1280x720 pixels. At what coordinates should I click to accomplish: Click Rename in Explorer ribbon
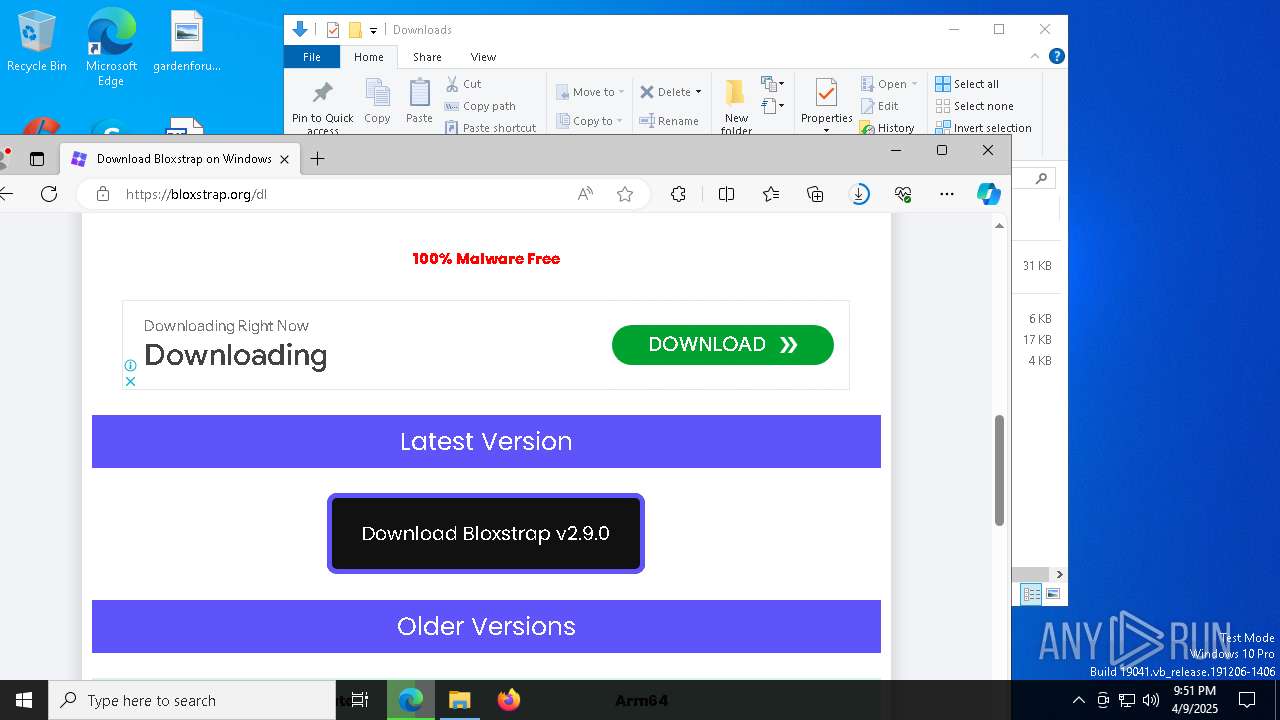(x=669, y=121)
